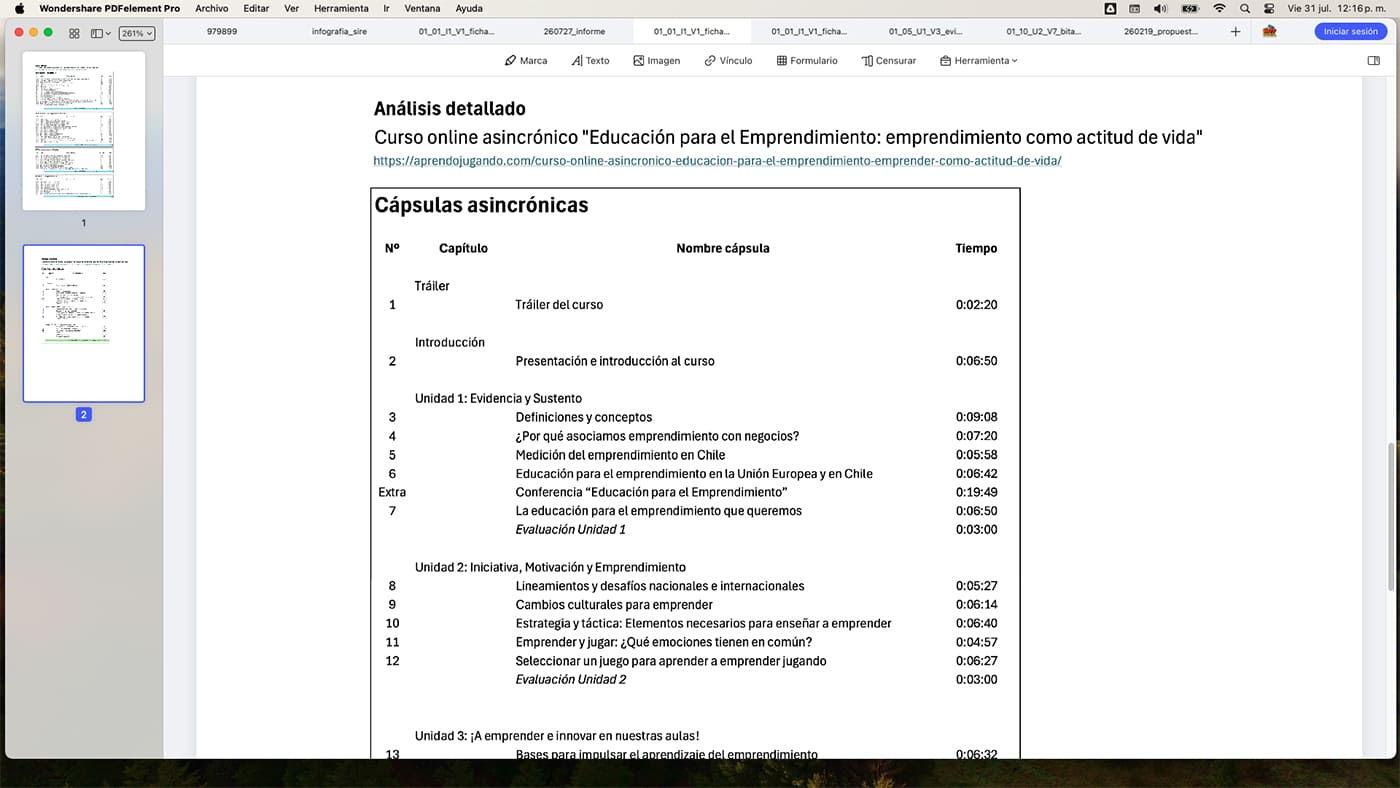This screenshot has width=1400, height=788.
Task: Open the aprendojugando.com course link
Action: [x=717, y=160]
